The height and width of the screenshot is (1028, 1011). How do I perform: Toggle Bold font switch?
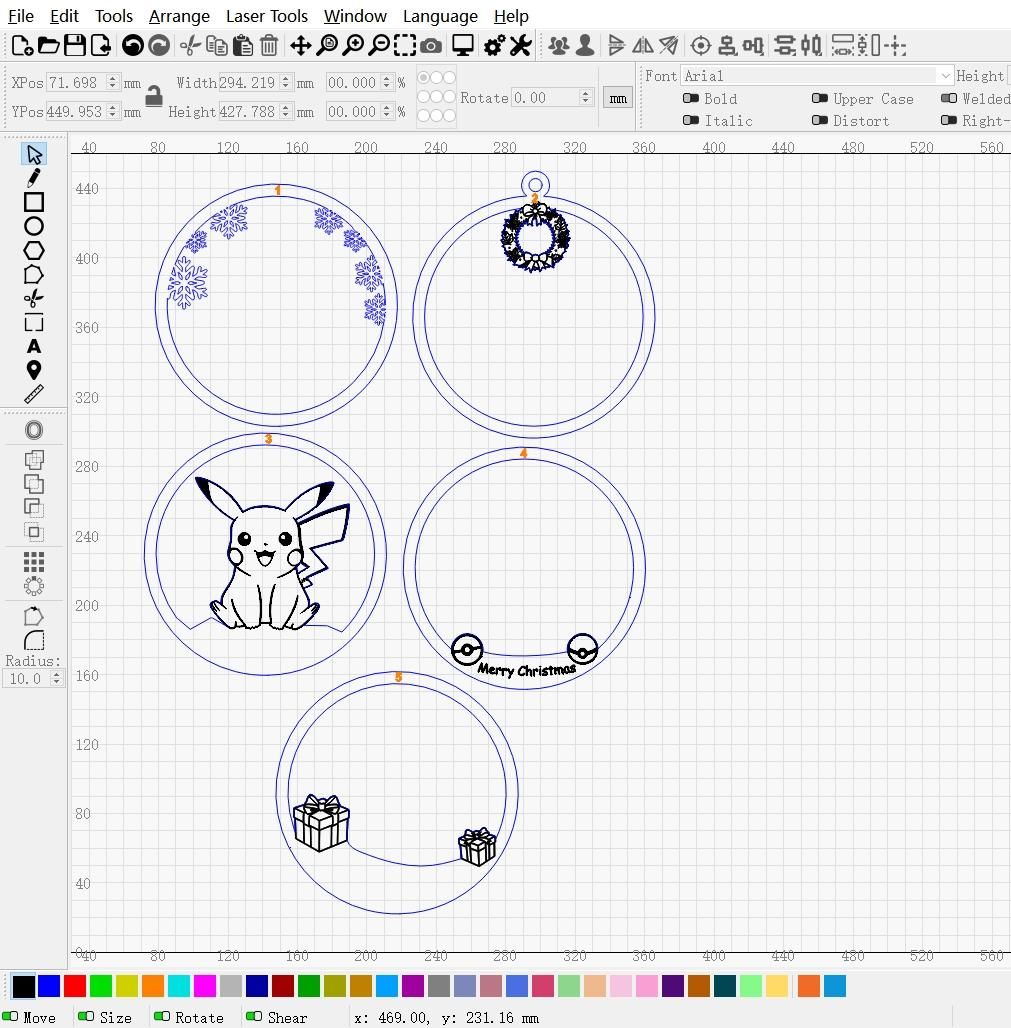pos(690,98)
